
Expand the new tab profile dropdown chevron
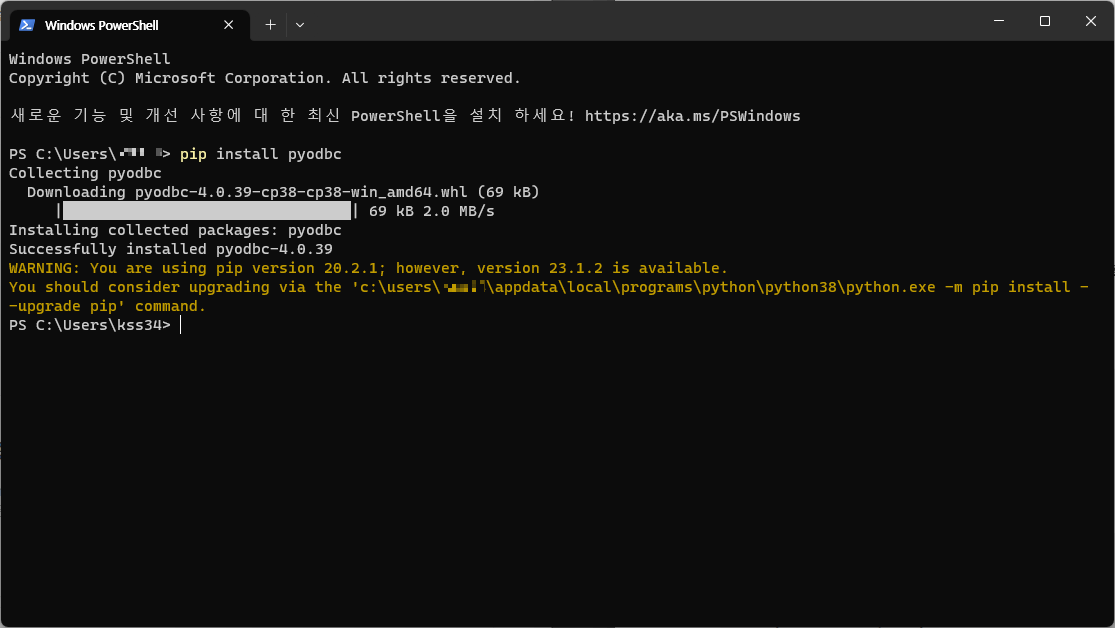point(300,25)
